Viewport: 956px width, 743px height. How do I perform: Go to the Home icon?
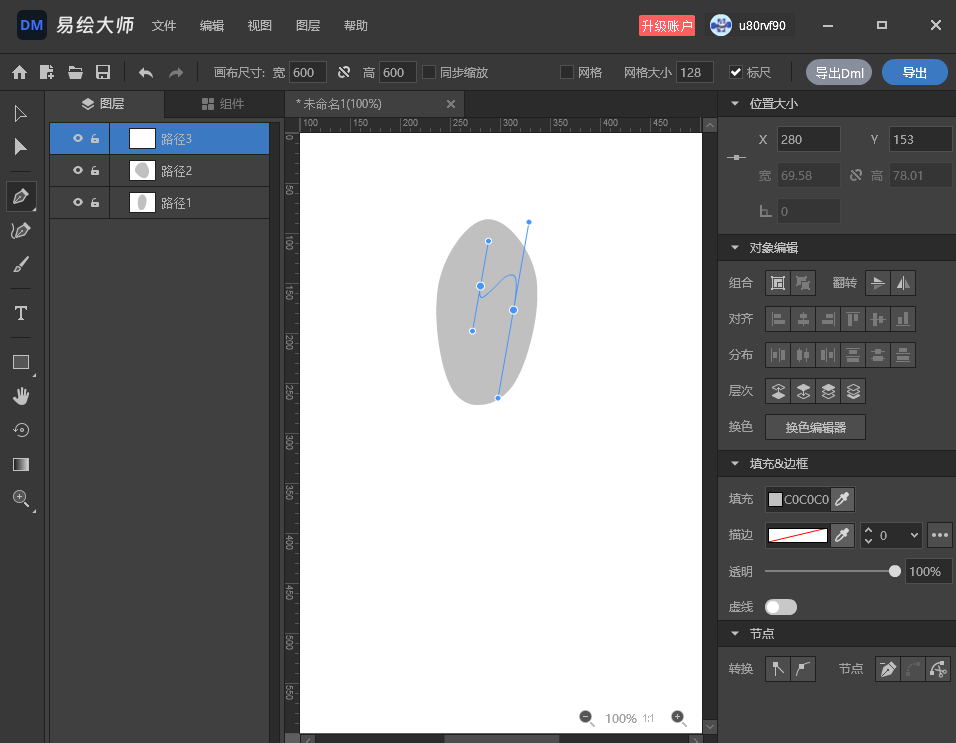[20, 73]
